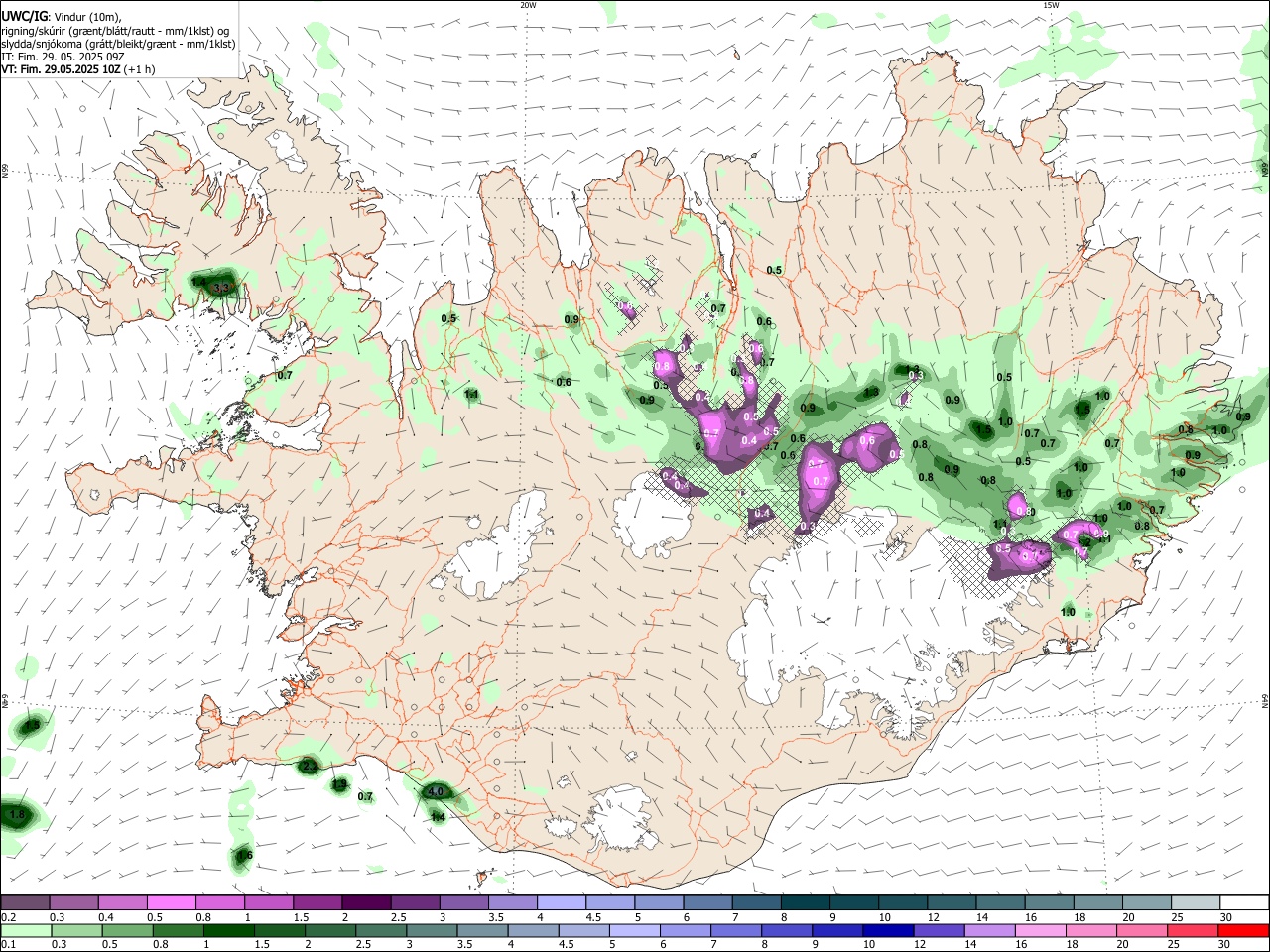Click the 'slydda/snjókoma' snow legend description line
Screen dimensions: 1270x952
[x=118, y=44]
